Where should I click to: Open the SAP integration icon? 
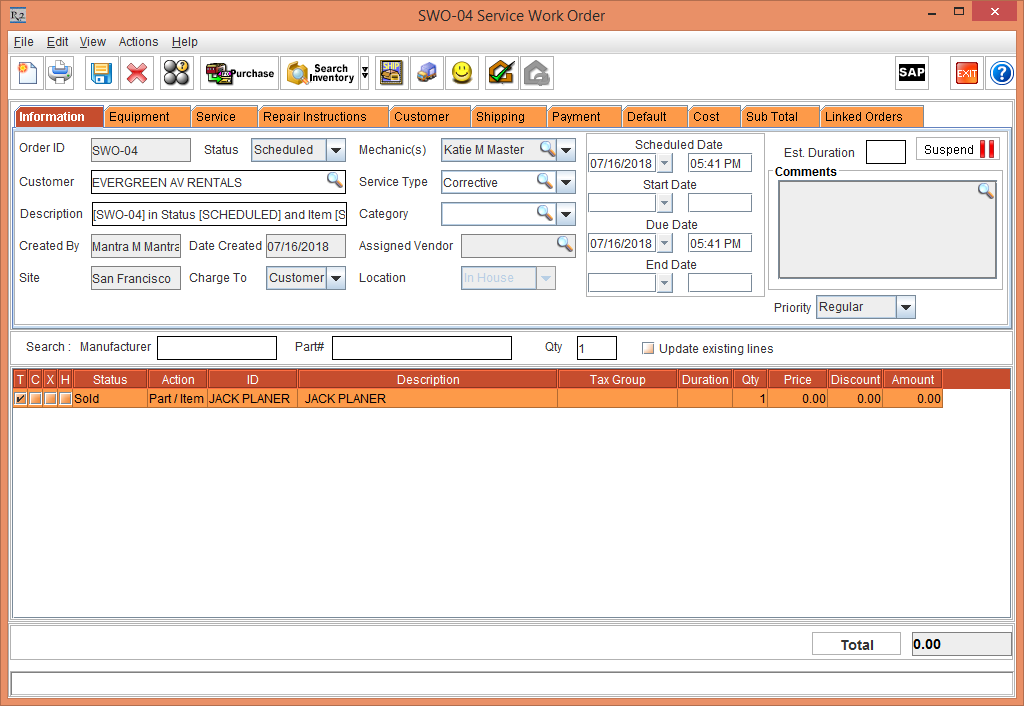pyautogui.click(x=911, y=72)
